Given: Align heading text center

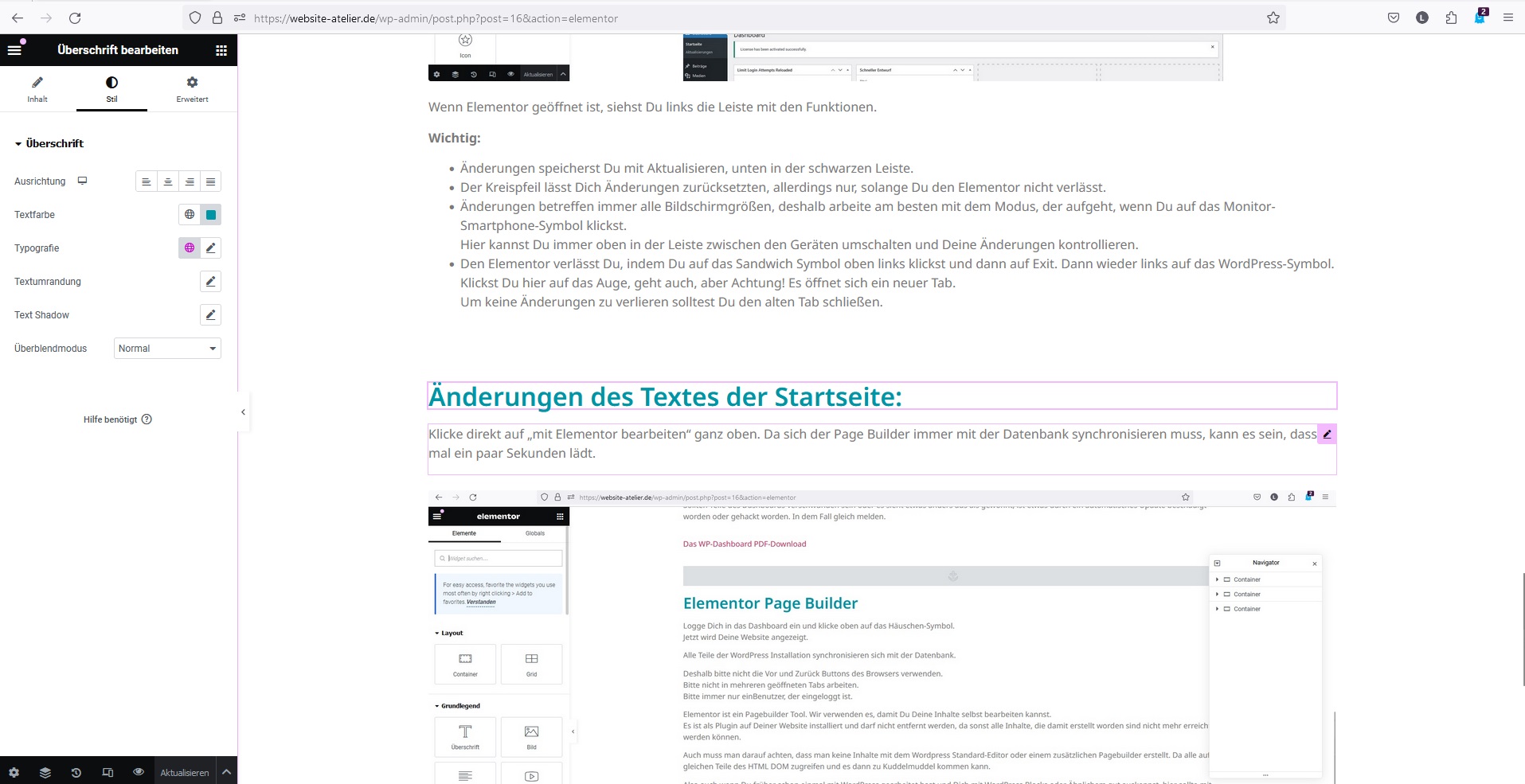Looking at the screenshot, I should 168,181.
